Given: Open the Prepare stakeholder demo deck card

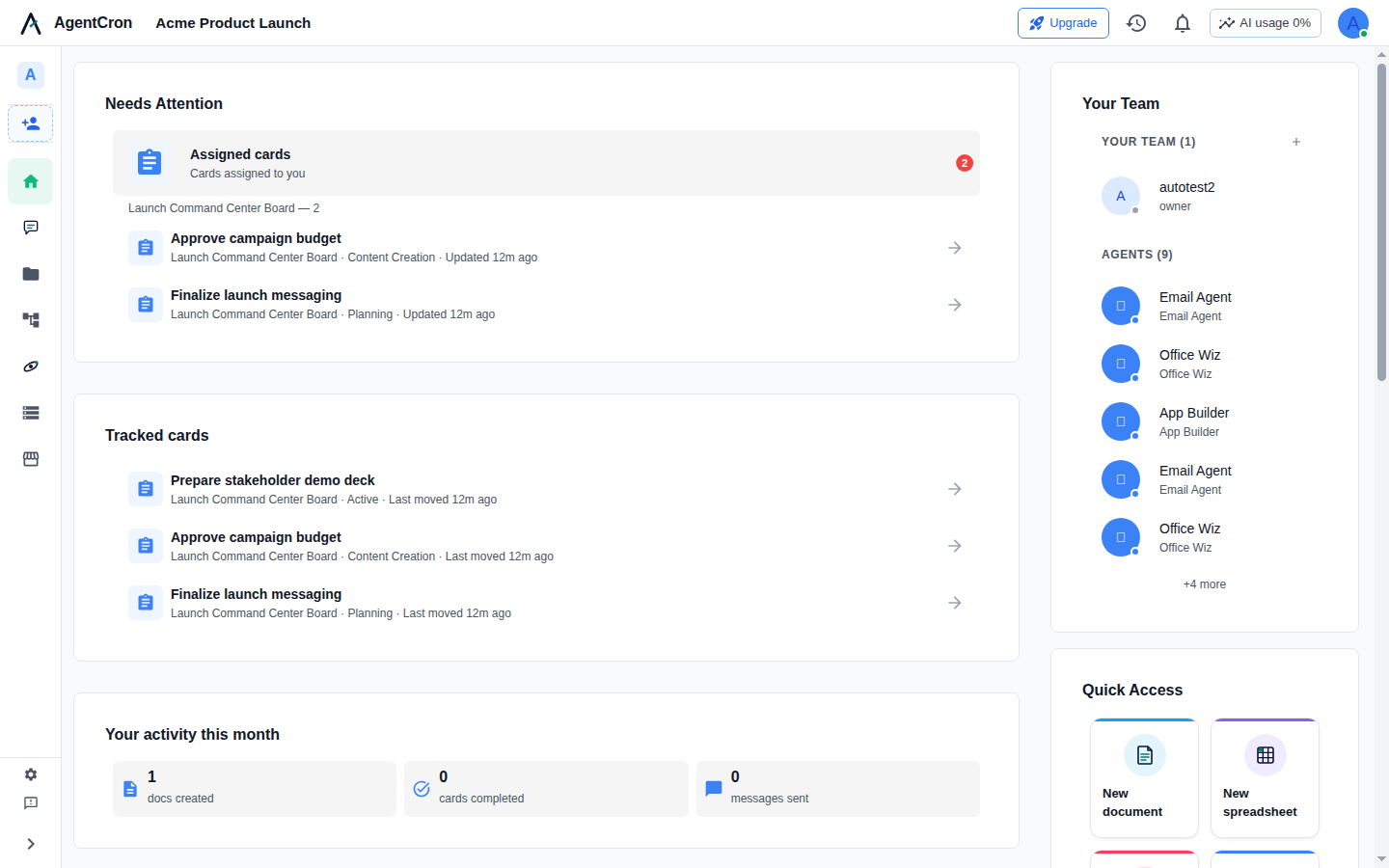Looking at the screenshot, I should (x=546, y=489).
